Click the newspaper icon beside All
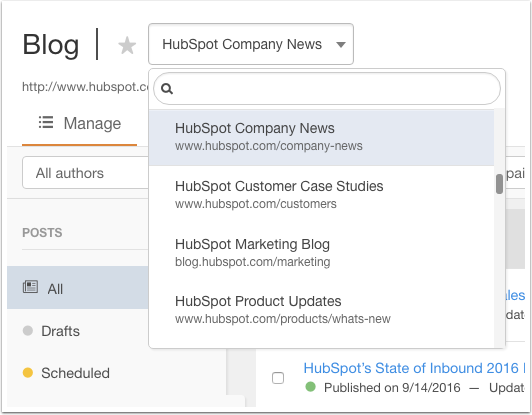 pyautogui.click(x=30, y=287)
